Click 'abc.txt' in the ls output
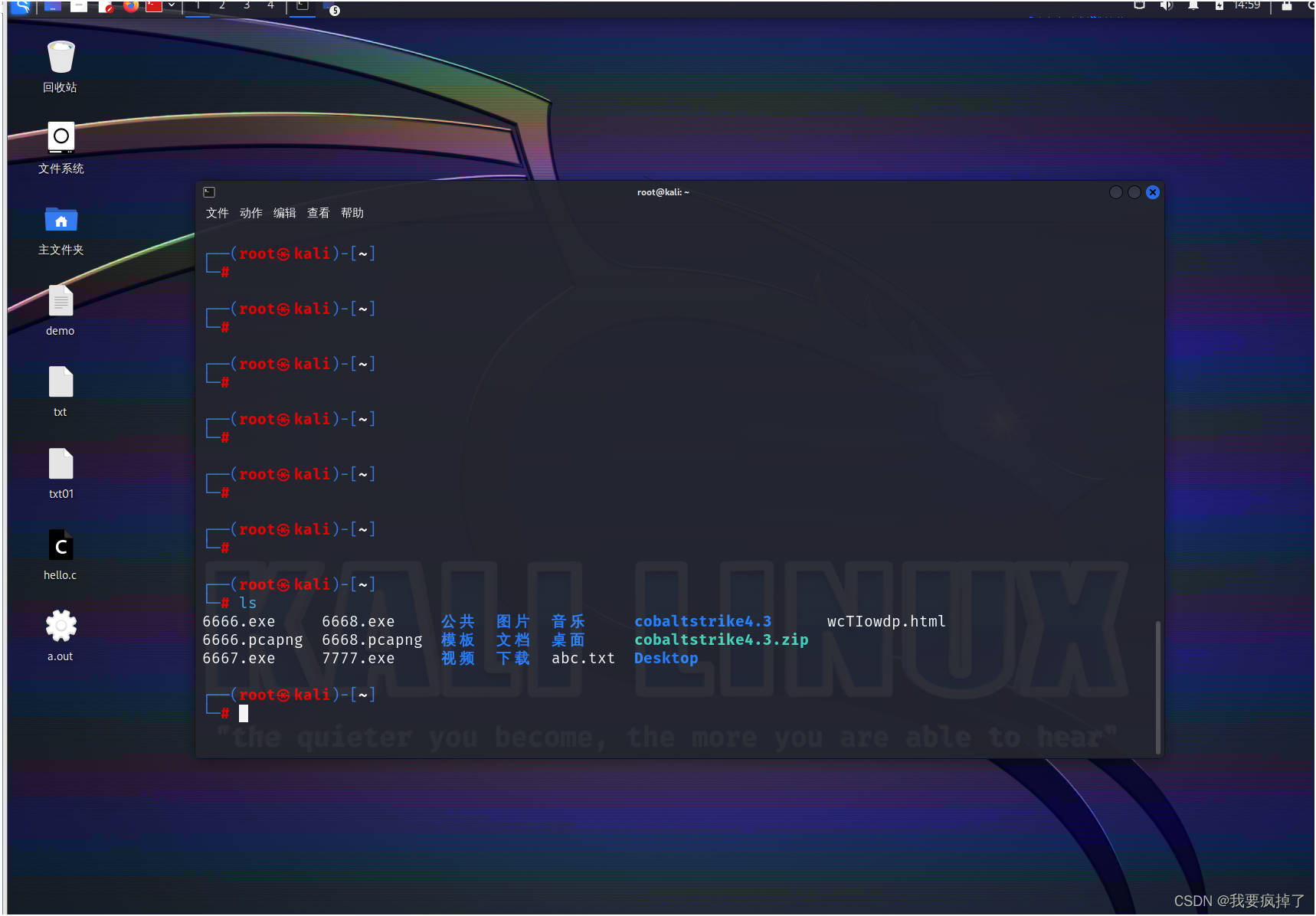 tap(584, 658)
